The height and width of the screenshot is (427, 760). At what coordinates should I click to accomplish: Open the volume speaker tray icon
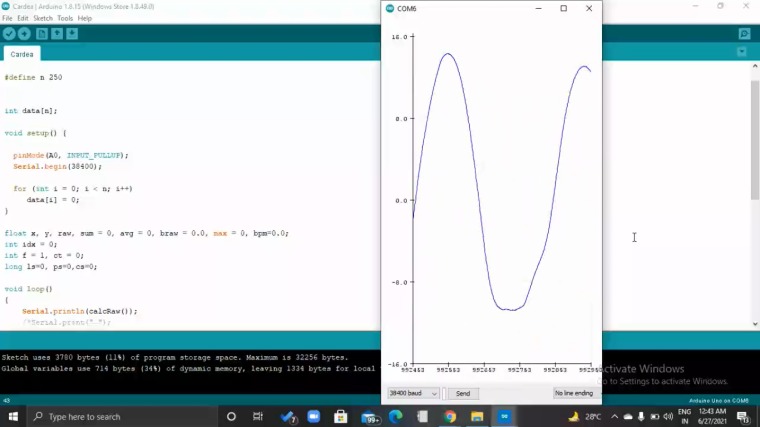click(x=668, y=417)
